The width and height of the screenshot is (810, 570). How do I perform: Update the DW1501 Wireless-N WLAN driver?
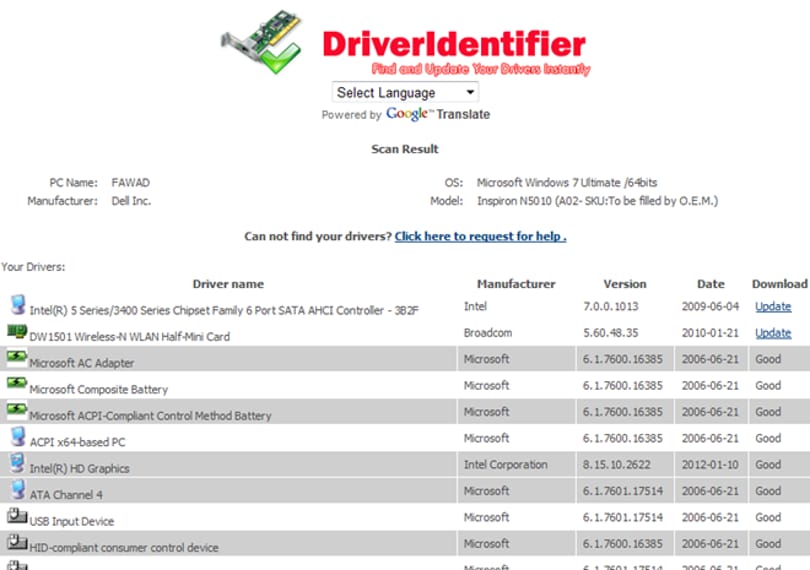(x=773, y=333)
